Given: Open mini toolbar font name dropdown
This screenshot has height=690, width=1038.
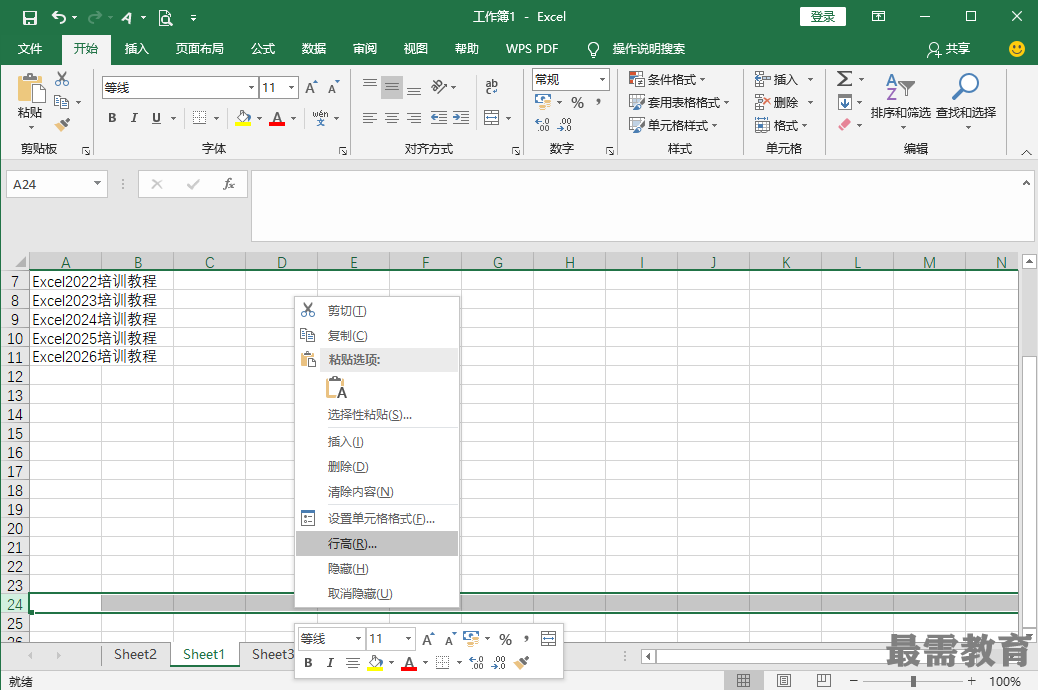Looking at the screenshot, I should point(358,639).
